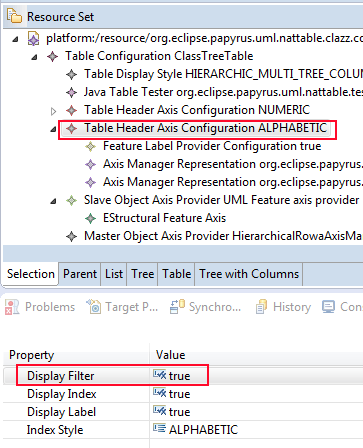Select the EStructural Feature Axis row
363x448 pixels.
tap(164, 218)
